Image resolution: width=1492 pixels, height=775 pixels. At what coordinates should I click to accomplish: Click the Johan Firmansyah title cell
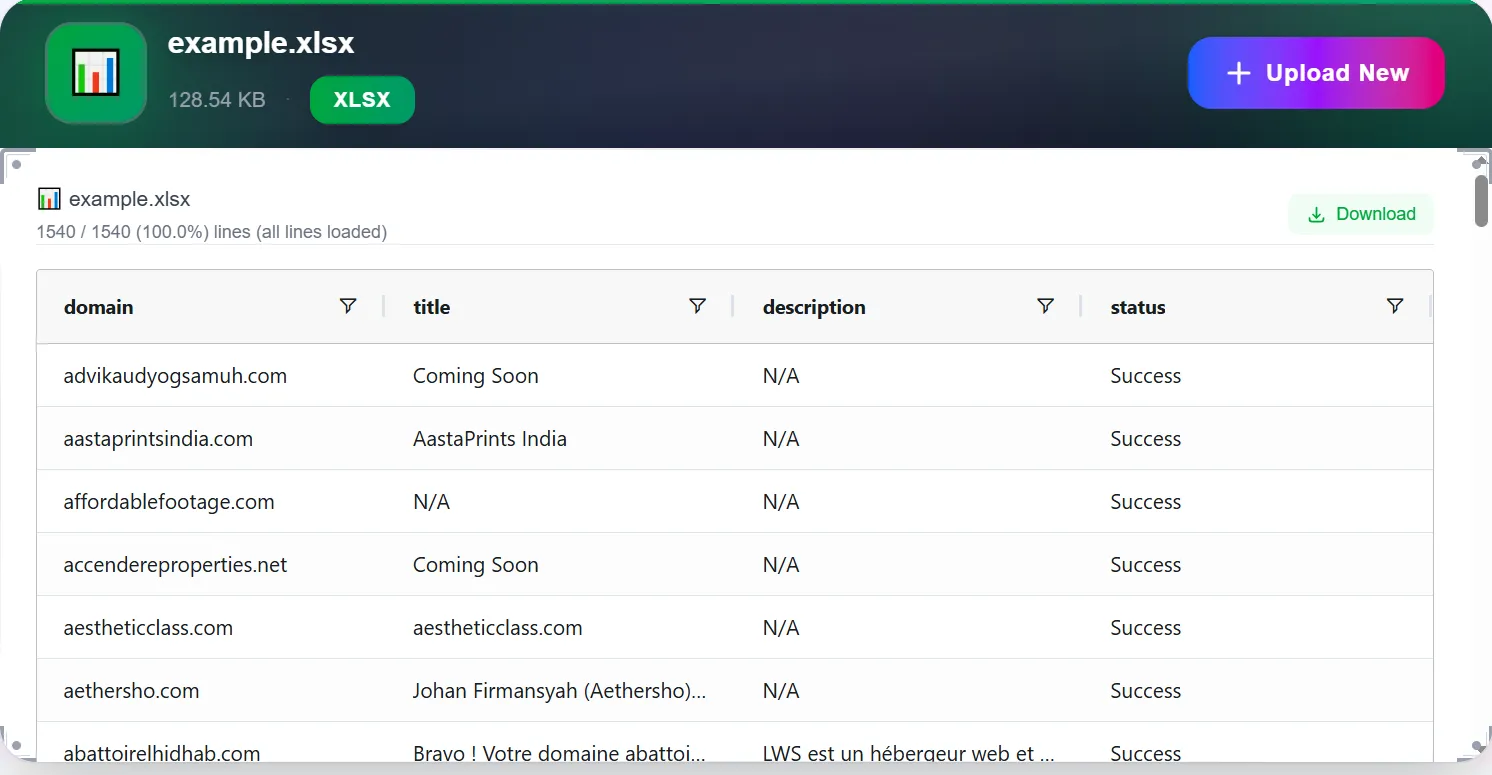[x=559, y=691]
